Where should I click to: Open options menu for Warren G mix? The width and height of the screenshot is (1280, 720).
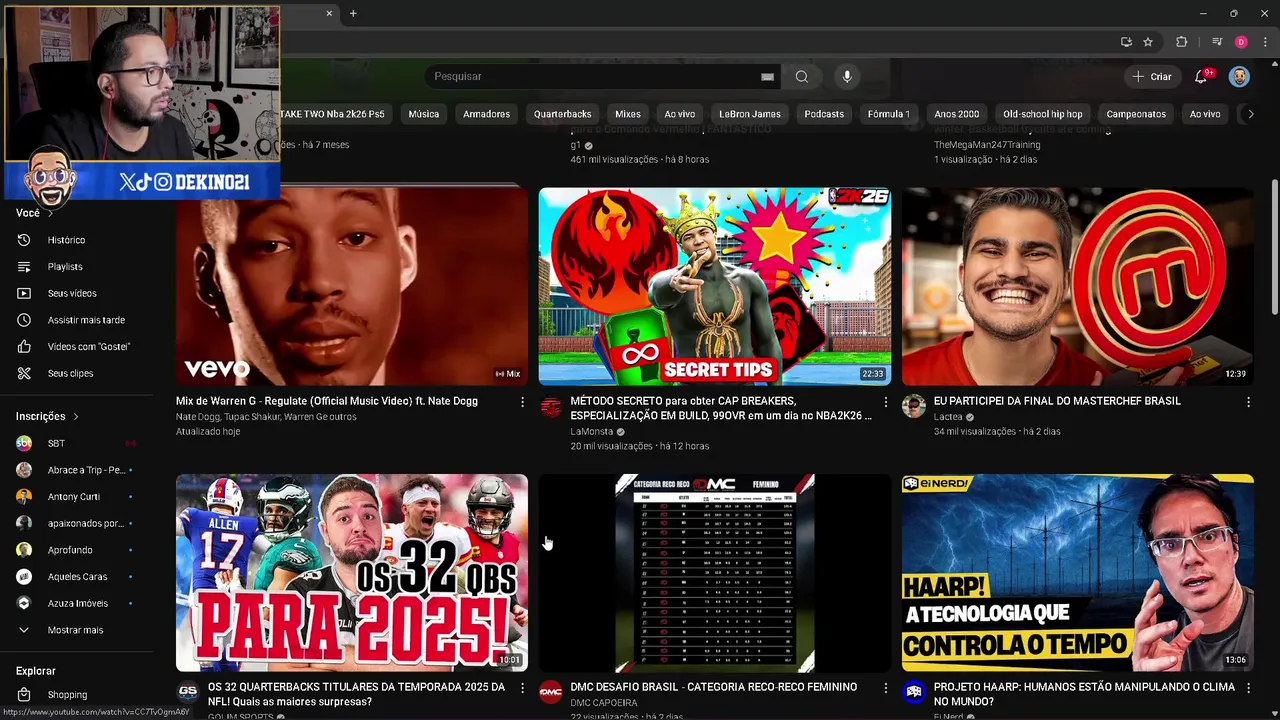click(x=522, y=402)
